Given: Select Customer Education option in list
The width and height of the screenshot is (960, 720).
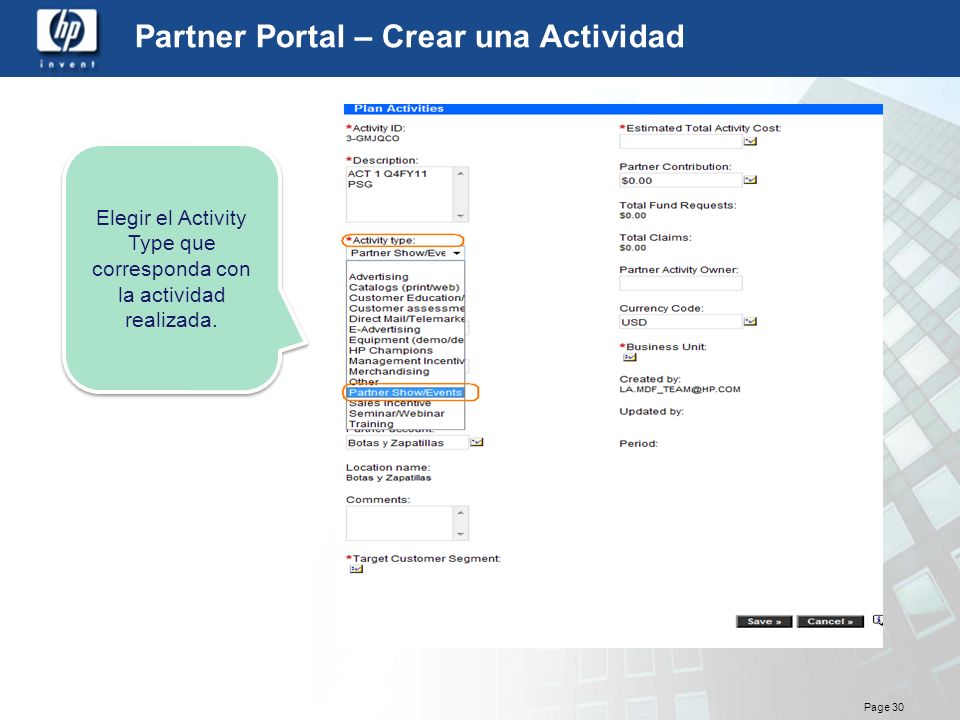Looking at the screenshot, I should (x=406, y=298).
